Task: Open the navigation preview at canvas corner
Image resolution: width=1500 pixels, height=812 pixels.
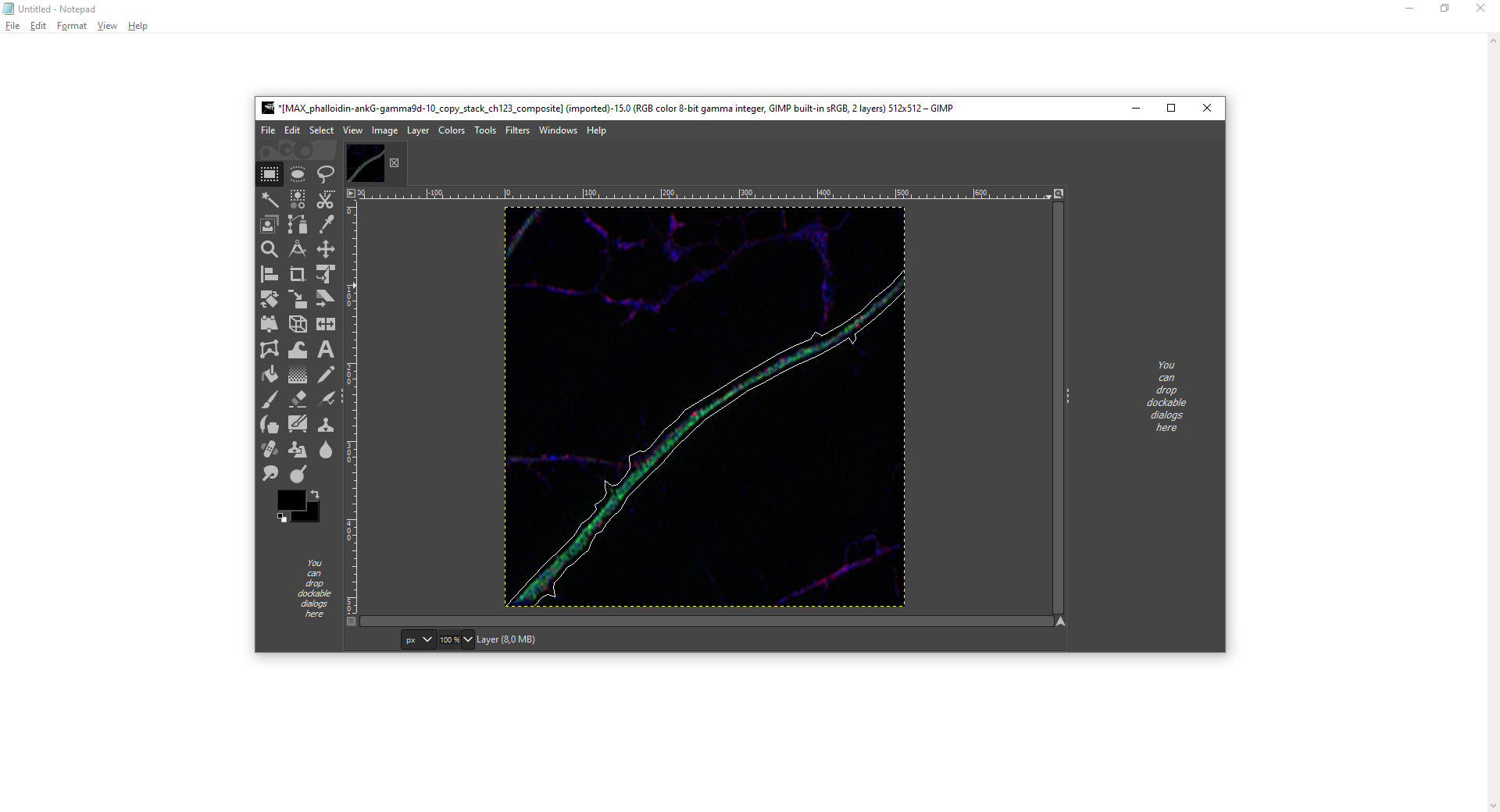Action: (1060, 621)
